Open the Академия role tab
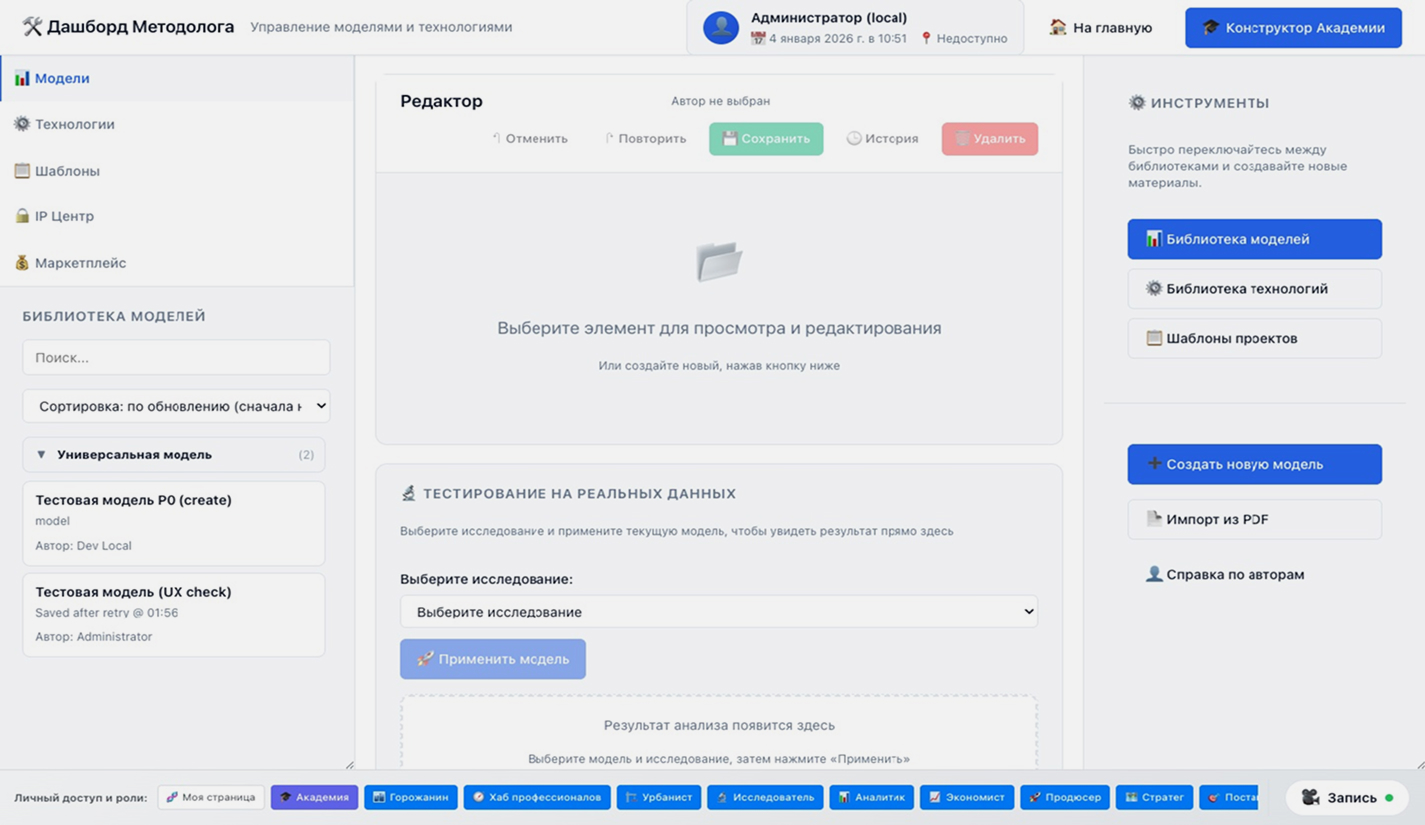Screen dimensions: 1425x825 point(314,797)
